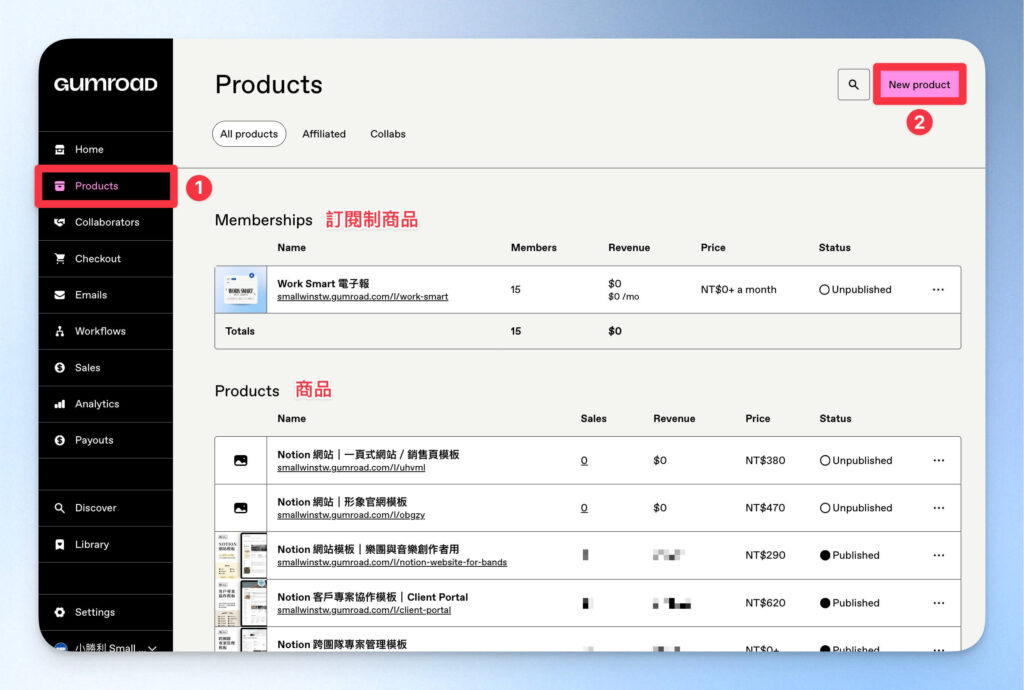Open actions menu for 樂團與音樂創作者用 product
The height and width of the screenshot is (690, 1024).
coord(938,555)
